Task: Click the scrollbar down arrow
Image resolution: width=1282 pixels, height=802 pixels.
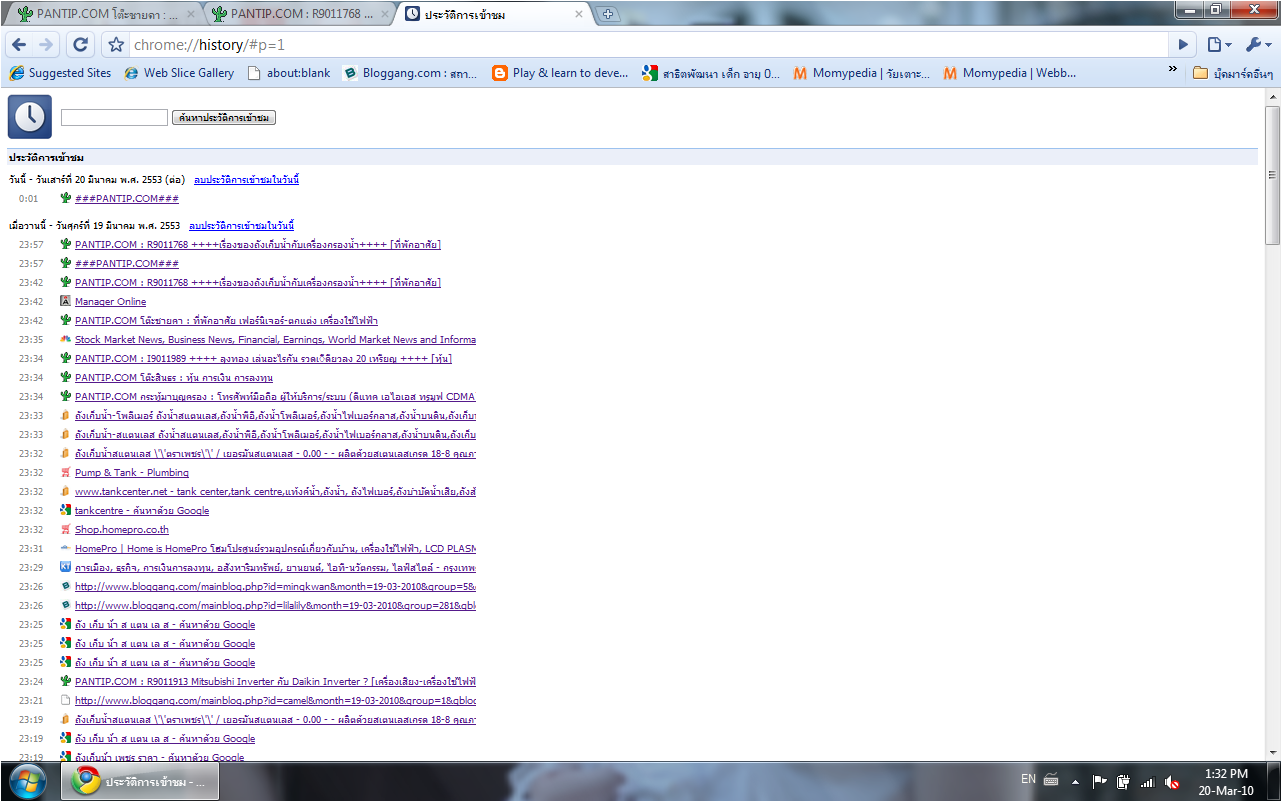Action: point(1273,753)
